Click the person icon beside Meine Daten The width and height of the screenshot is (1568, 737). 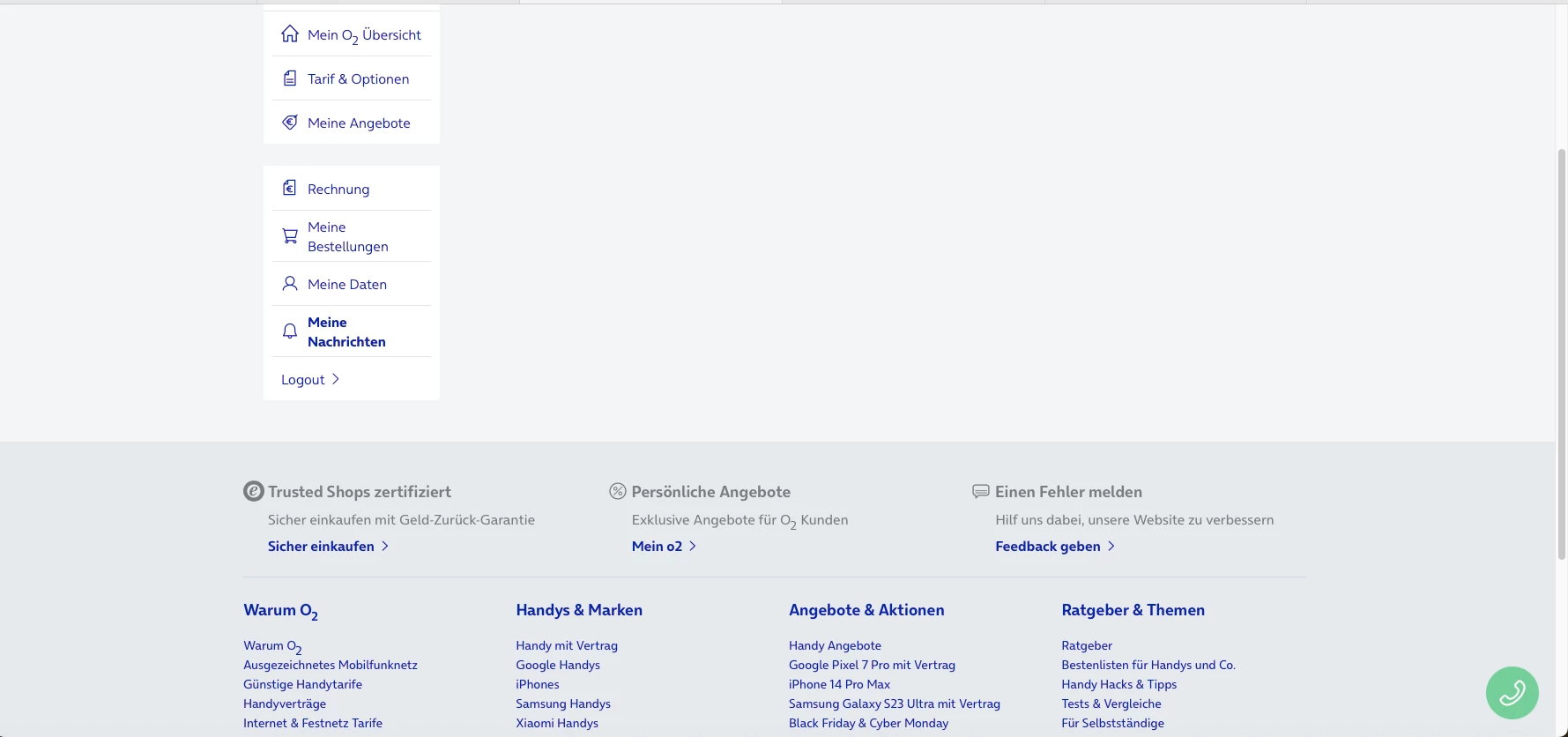[290, 284]
